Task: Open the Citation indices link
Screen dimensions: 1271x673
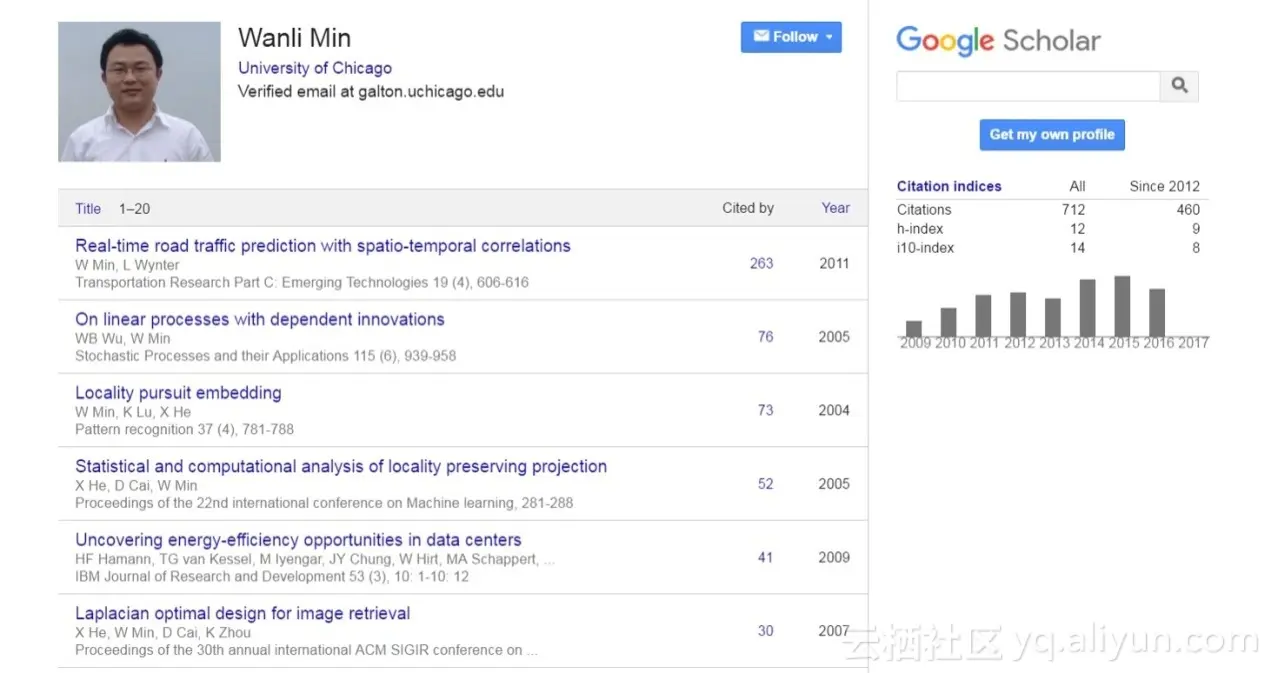Action: tap(948, 186)
